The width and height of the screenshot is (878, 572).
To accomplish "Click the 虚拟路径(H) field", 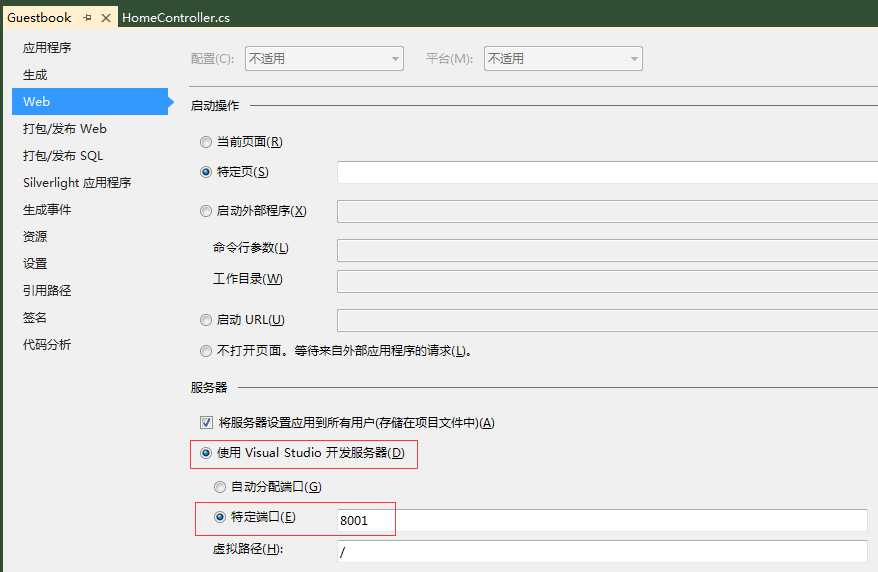I will tap(603, 551).
